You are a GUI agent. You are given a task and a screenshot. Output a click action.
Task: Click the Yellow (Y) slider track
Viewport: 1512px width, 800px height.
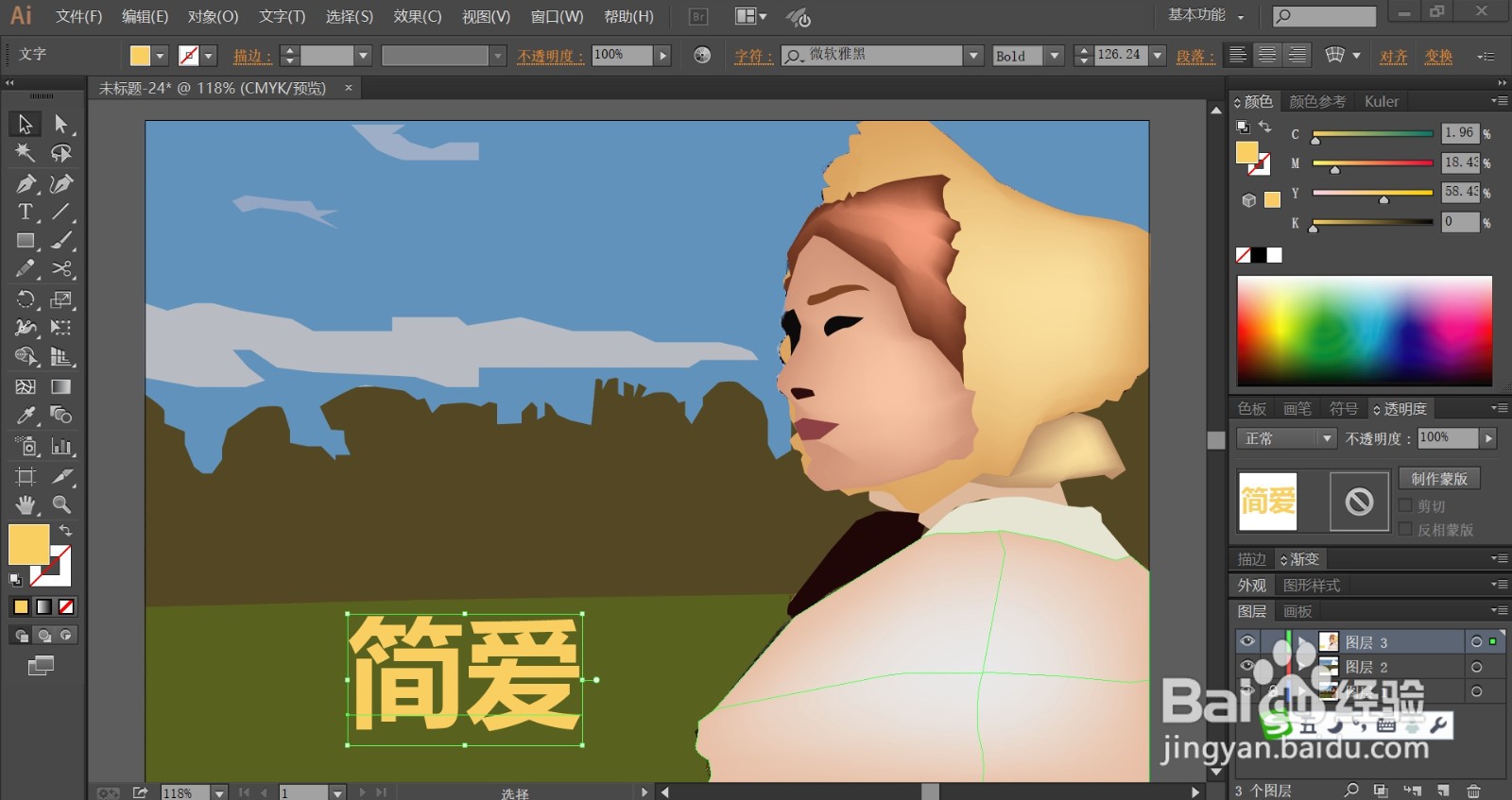[x=1372, y=193]
